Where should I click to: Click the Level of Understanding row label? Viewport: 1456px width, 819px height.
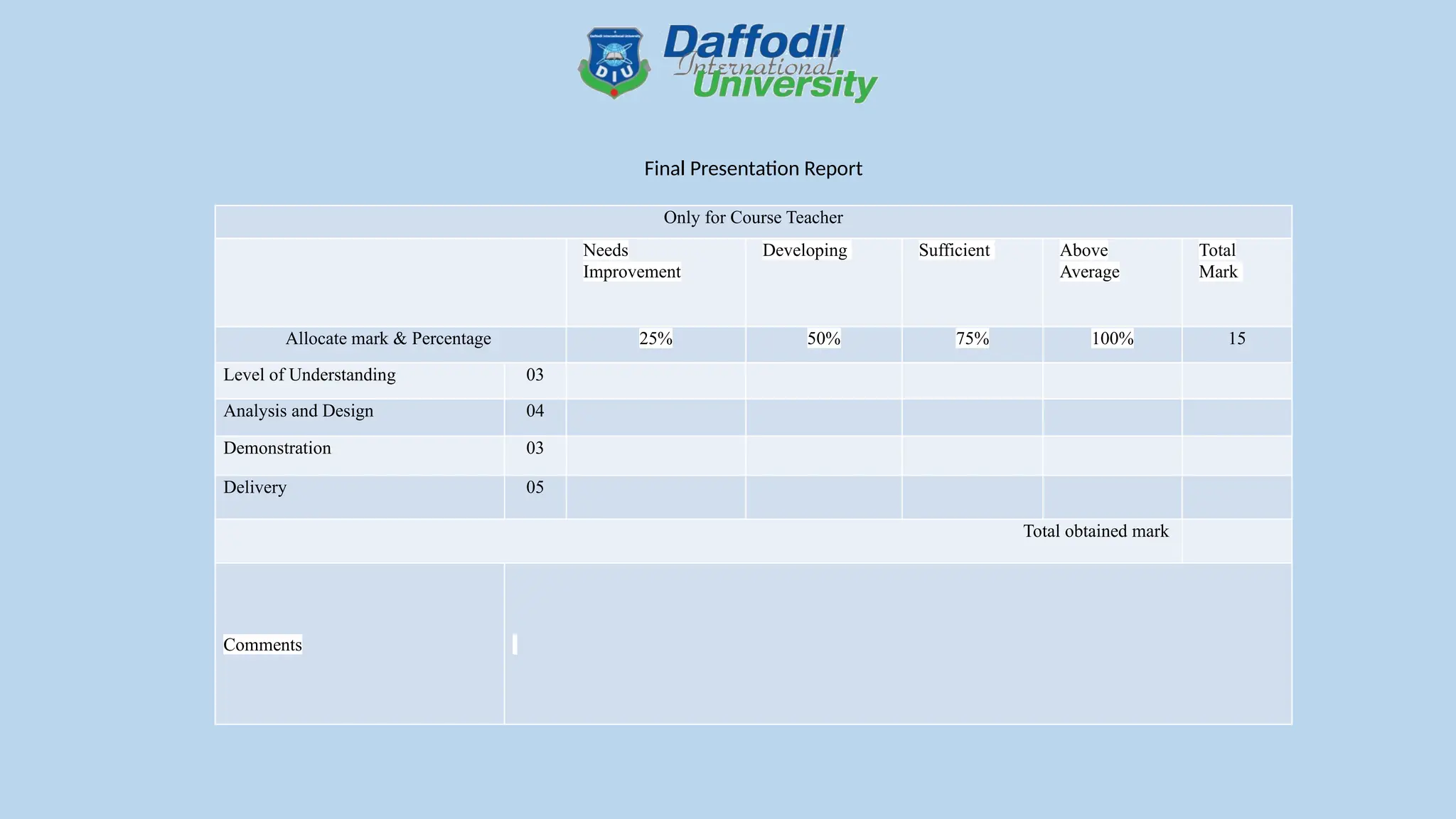coord(309,375)
